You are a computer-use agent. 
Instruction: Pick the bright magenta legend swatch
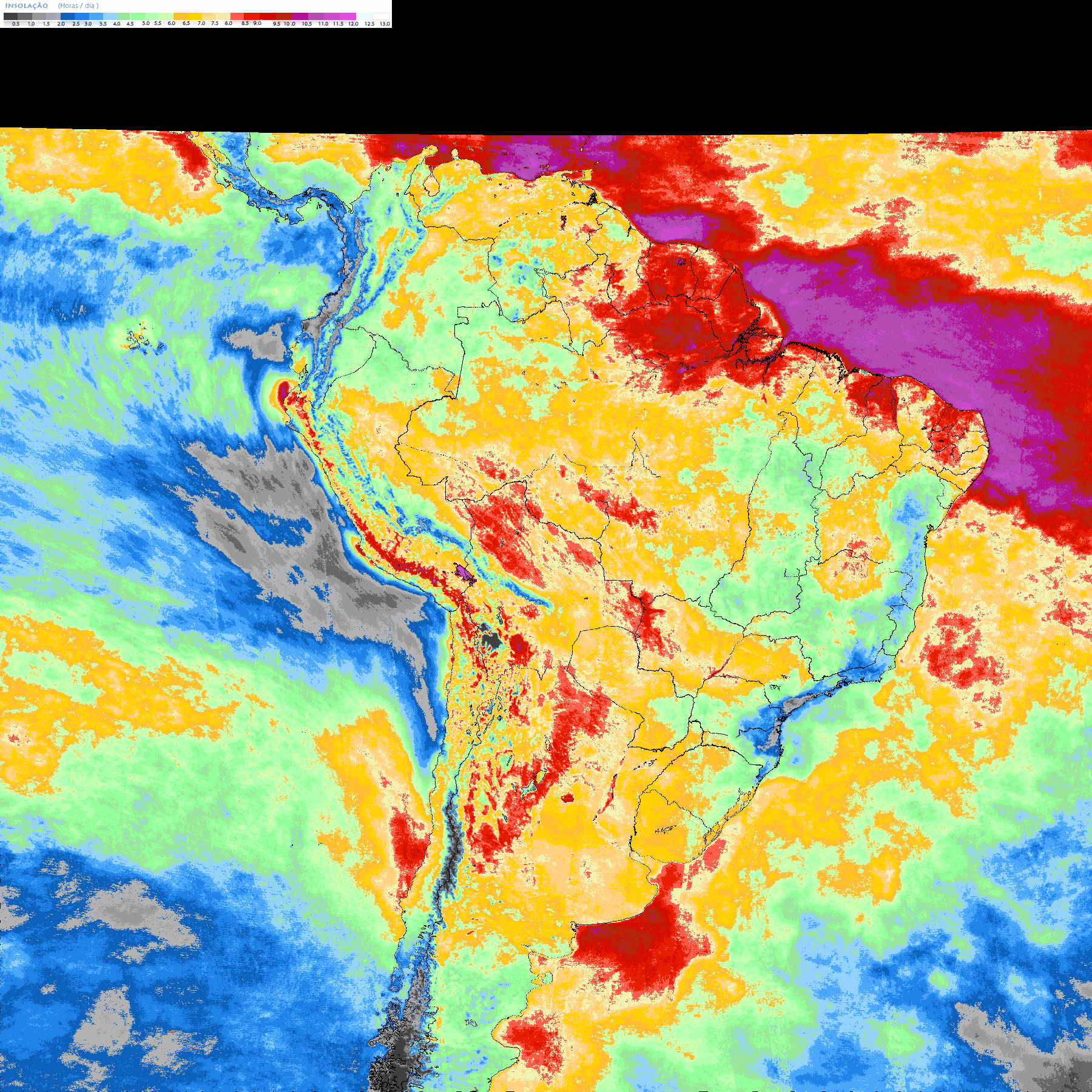tap(348, 16)
